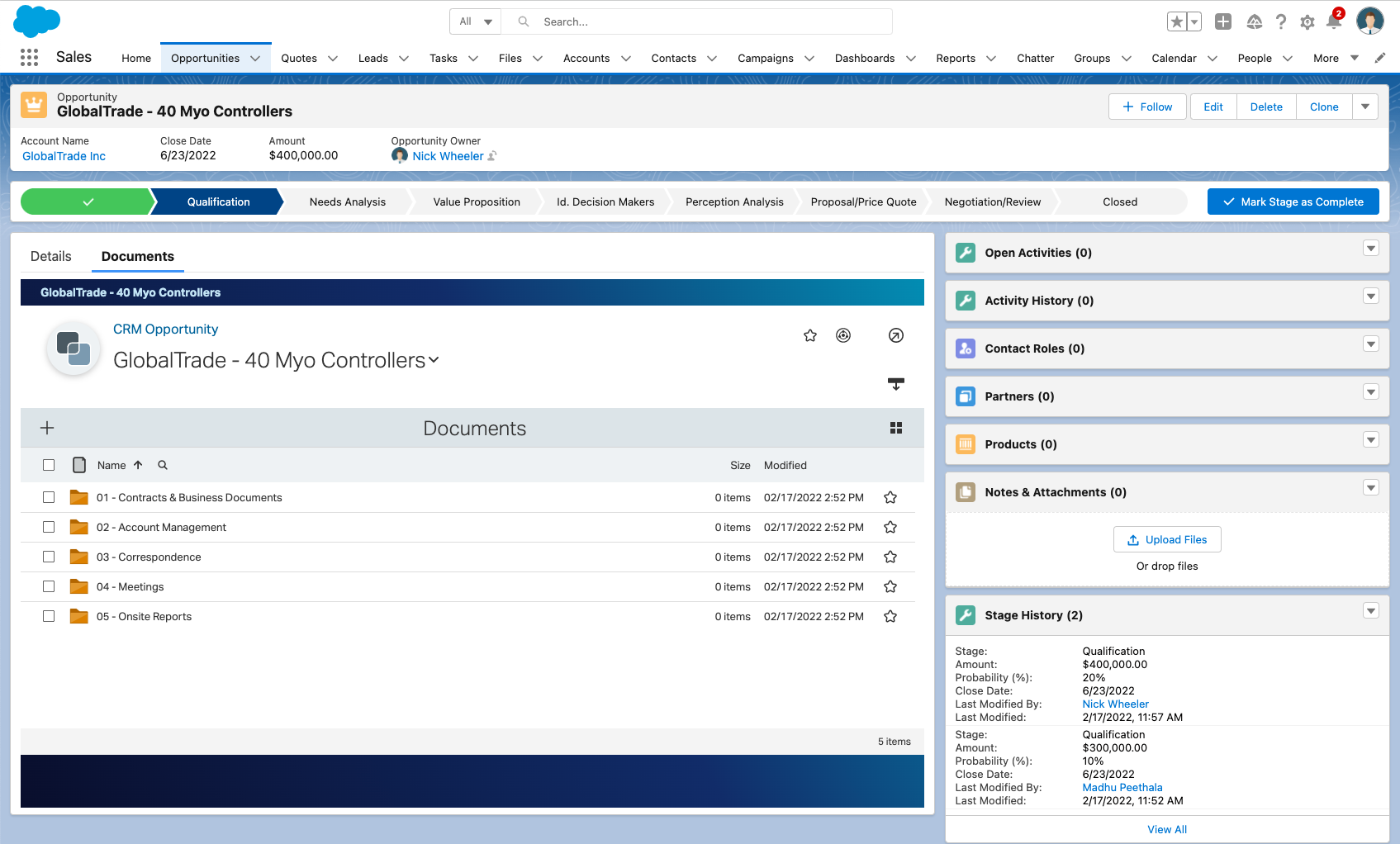Click the Upload Files button

click(x=1167, y=539)
